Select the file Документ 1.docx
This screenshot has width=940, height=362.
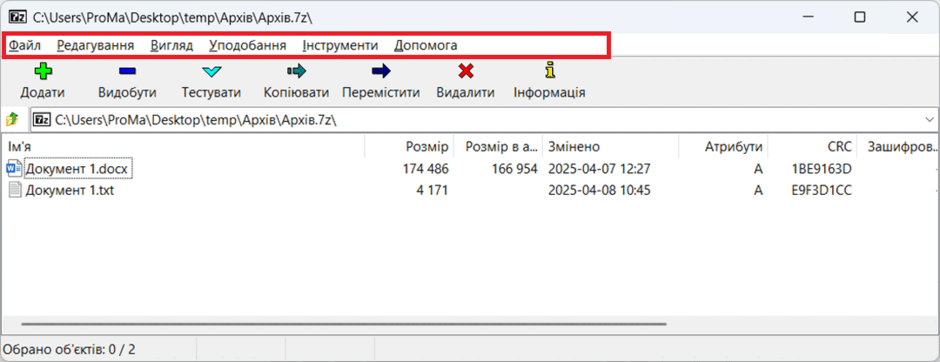[77, 170]
